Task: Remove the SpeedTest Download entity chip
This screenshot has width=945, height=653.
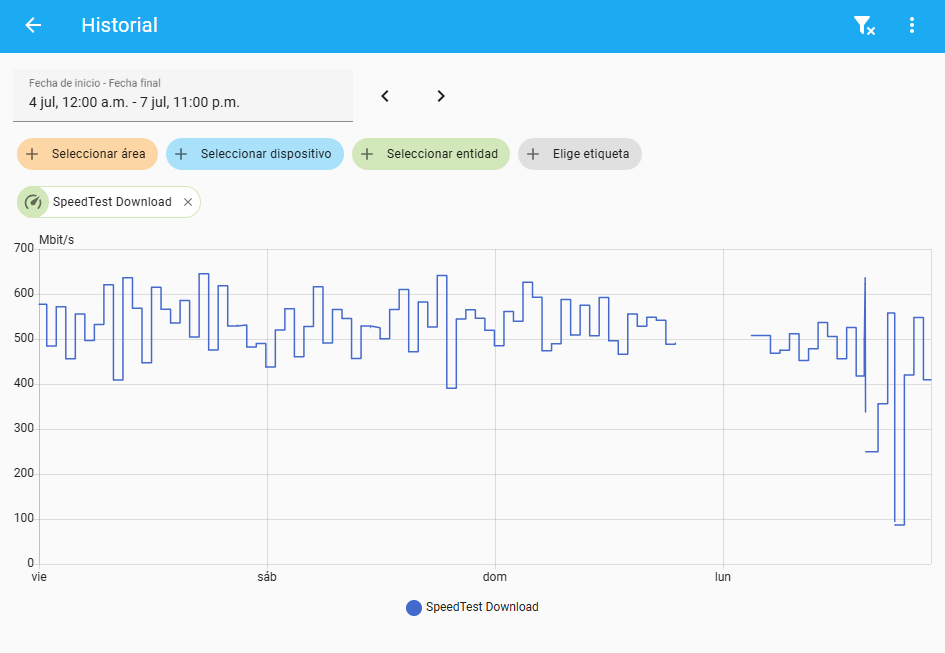Action: 188,202
